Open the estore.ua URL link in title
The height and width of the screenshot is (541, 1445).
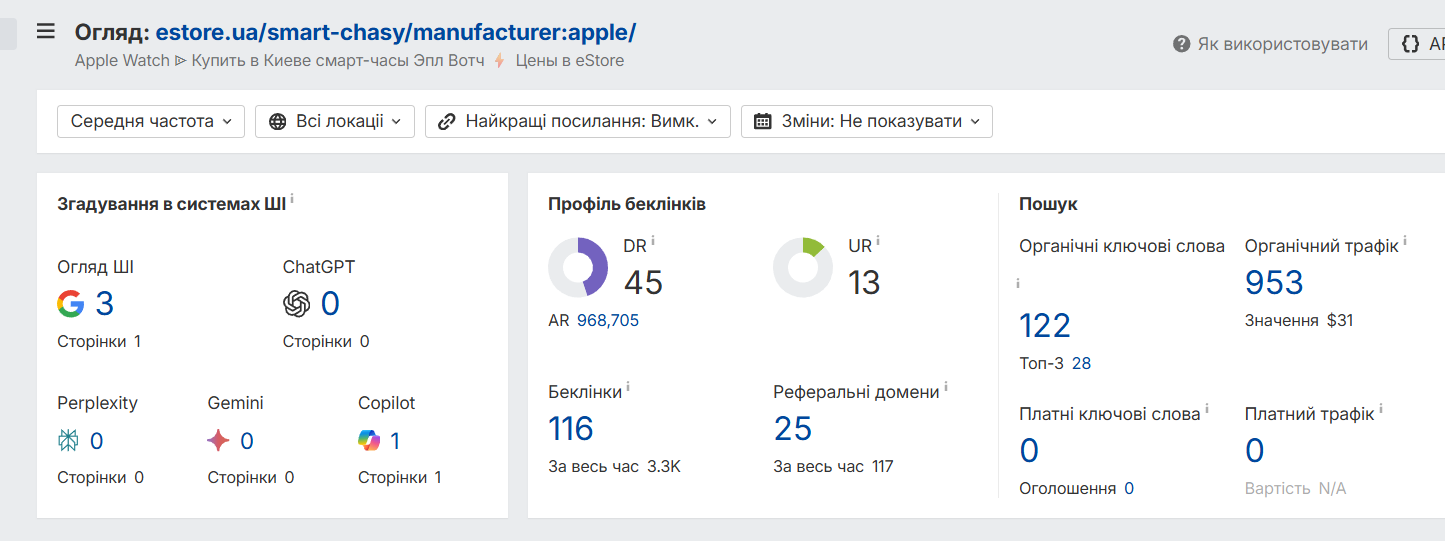395,32
